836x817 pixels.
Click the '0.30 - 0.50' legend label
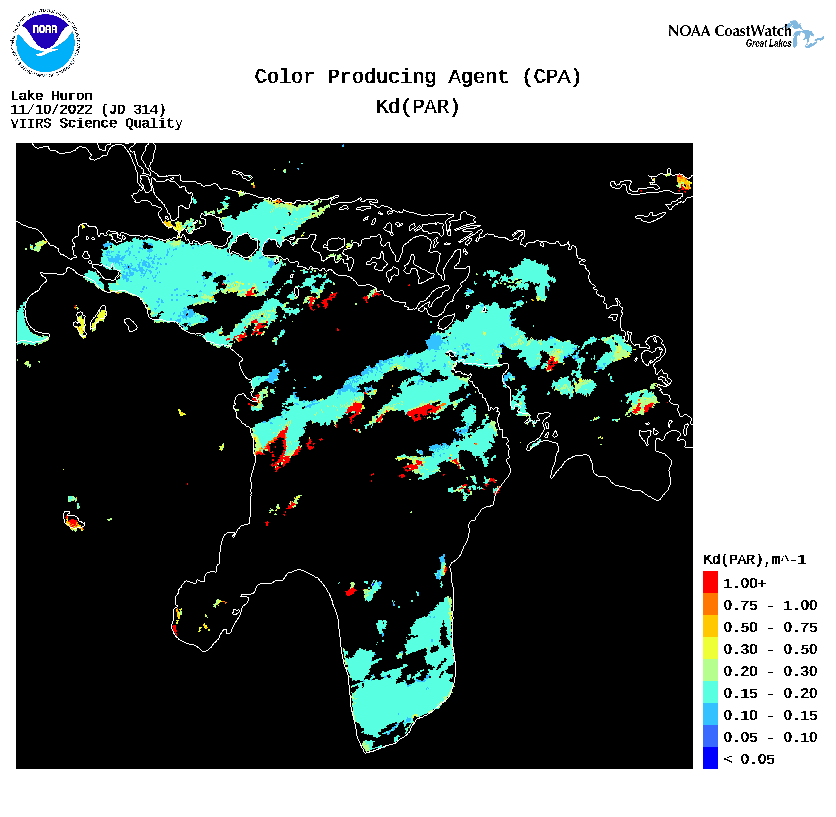pos(770,649)
